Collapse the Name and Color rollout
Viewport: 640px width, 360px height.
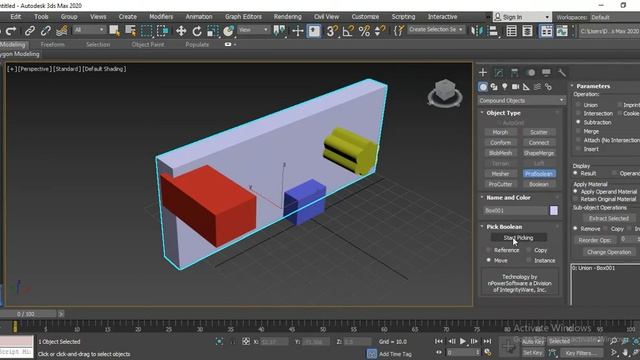coord(482,198)
